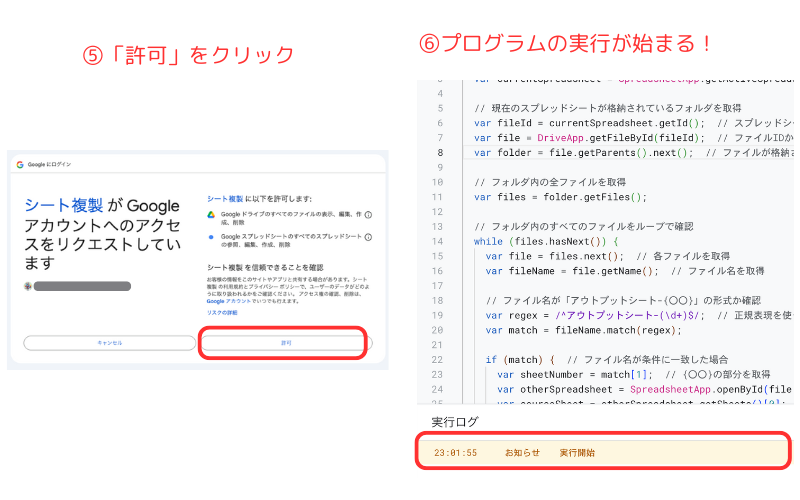Click シート複製 link in permission heading
This screenshot has width=800, height=500.
coord(225,198)
